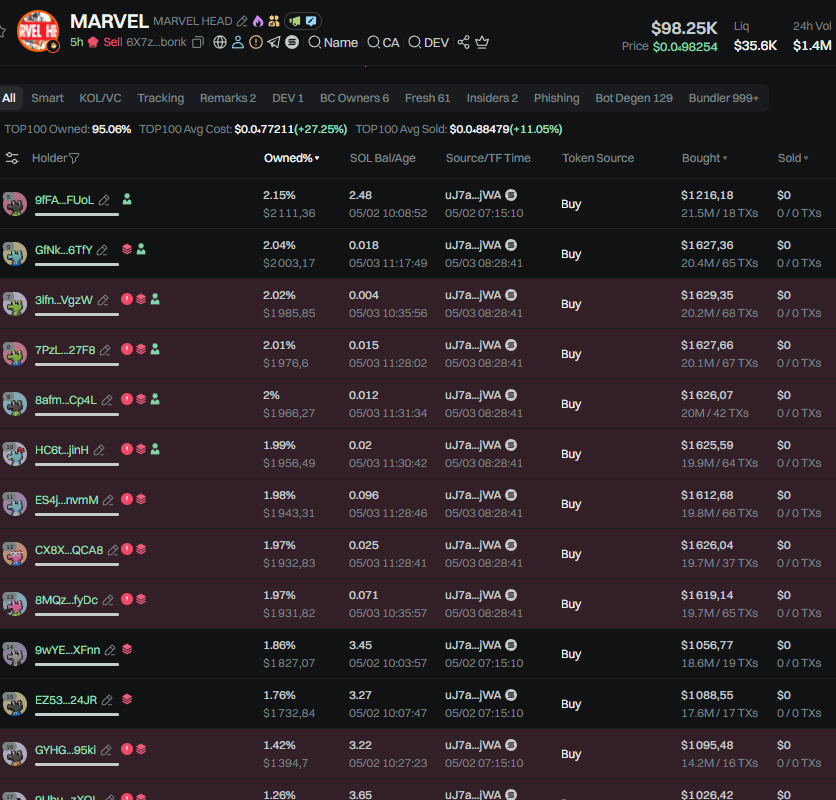Click green person icon on 9fFA...FUoL row
This screenshot has height=800, width=836.
click(x=127, y=199)
